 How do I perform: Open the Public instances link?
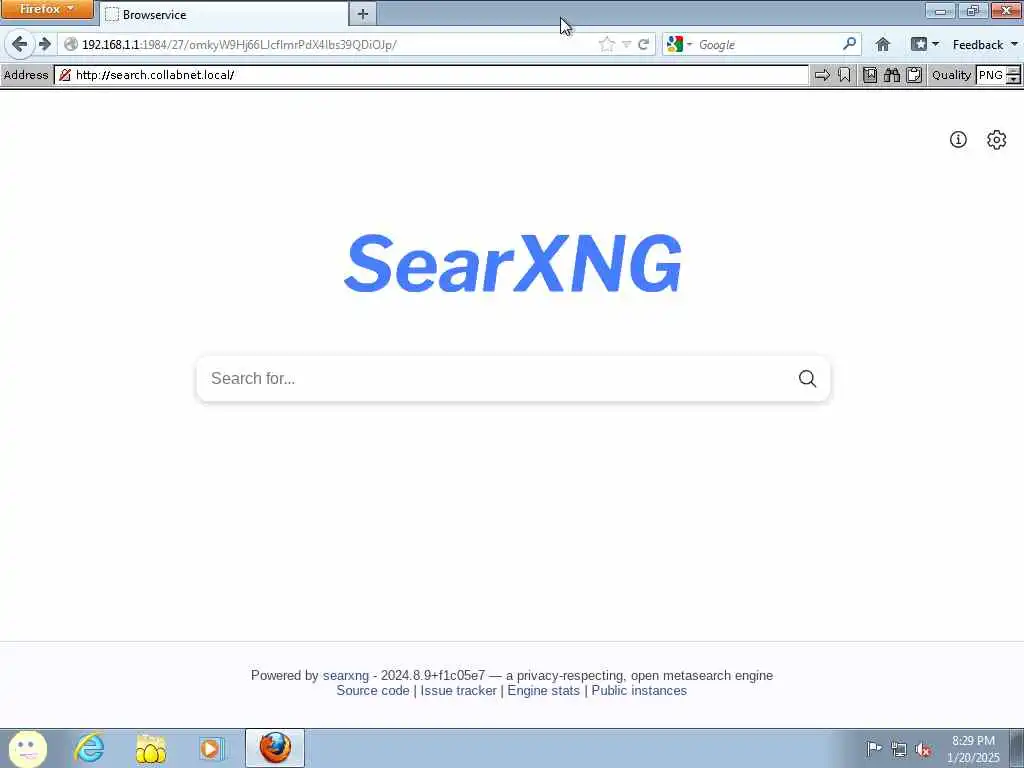coord(639,690)
